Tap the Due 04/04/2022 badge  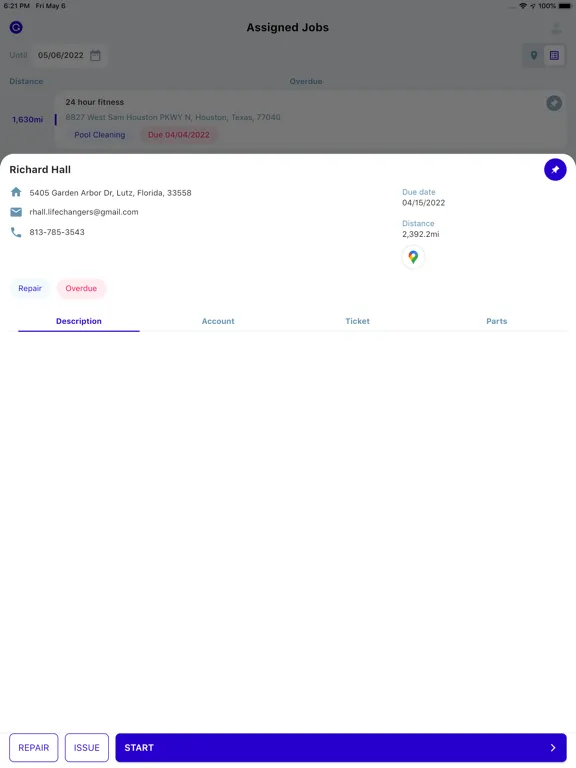[179, 135]
